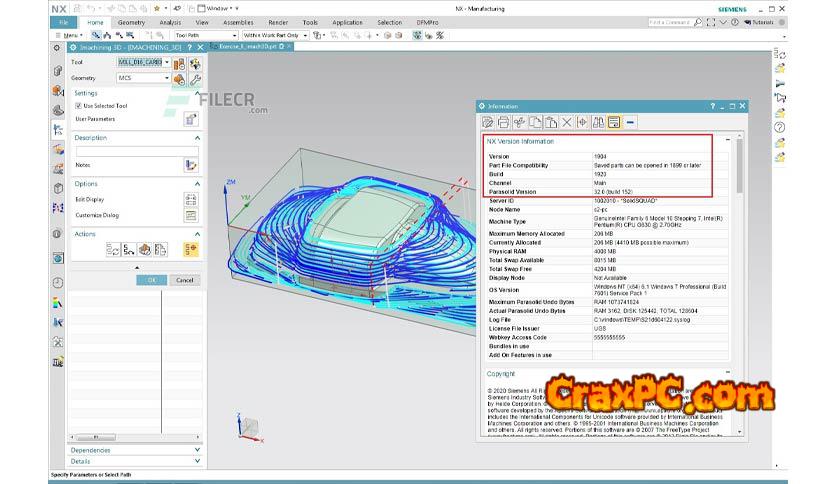
Task: Switch to the Assemblies ribbon tab
Action: (238, 21)
